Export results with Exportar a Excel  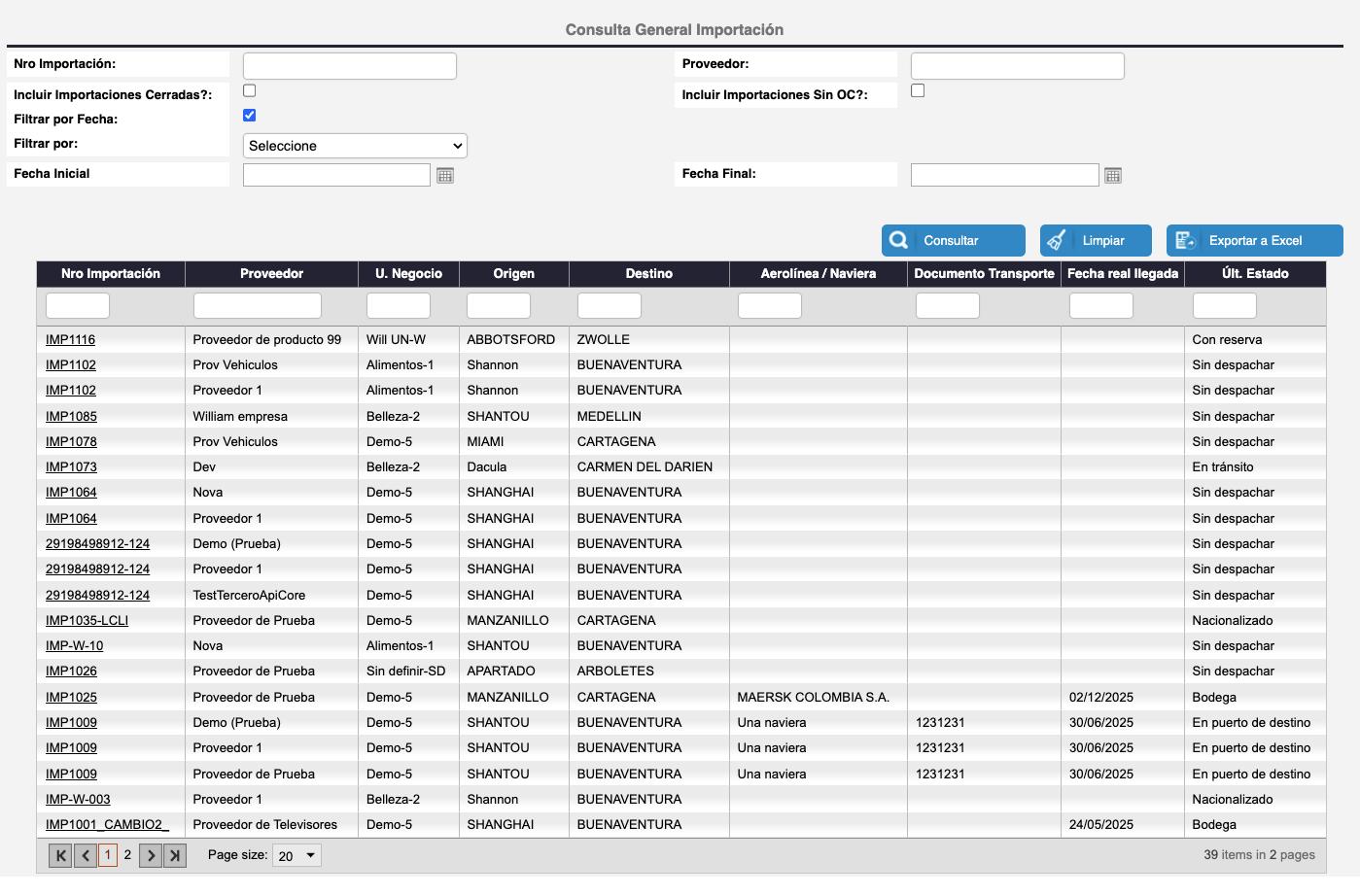coord(1254,241)
